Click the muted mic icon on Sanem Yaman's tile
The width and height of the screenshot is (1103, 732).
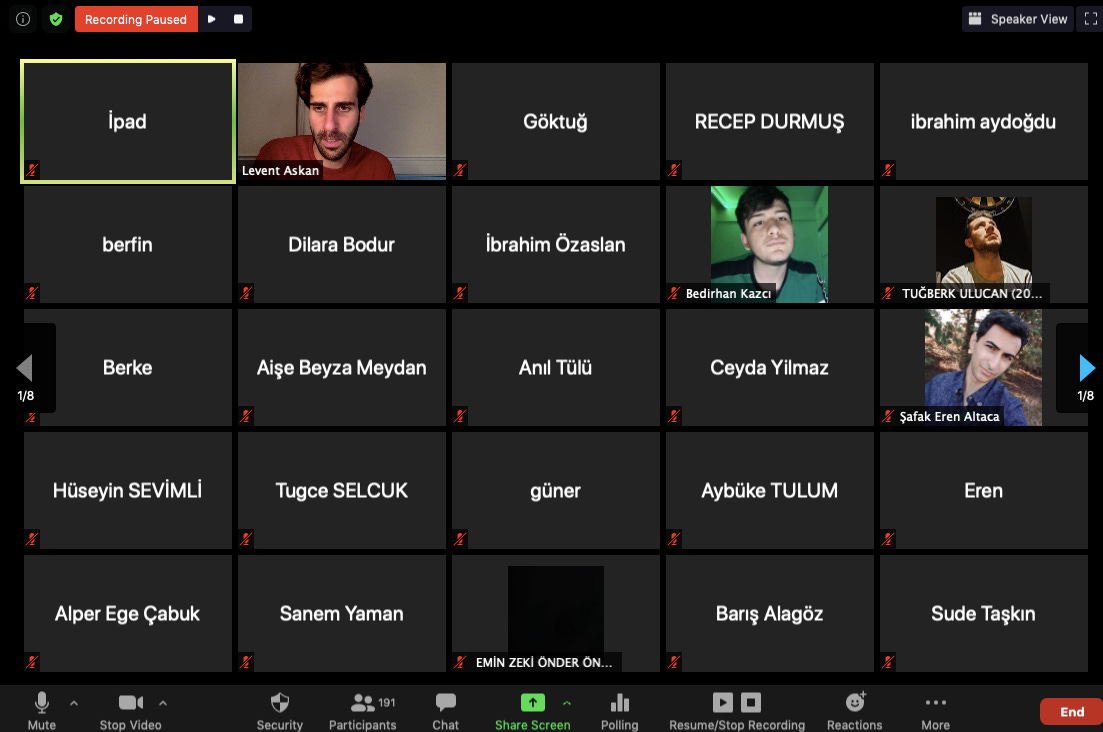[x=246, y=662]
